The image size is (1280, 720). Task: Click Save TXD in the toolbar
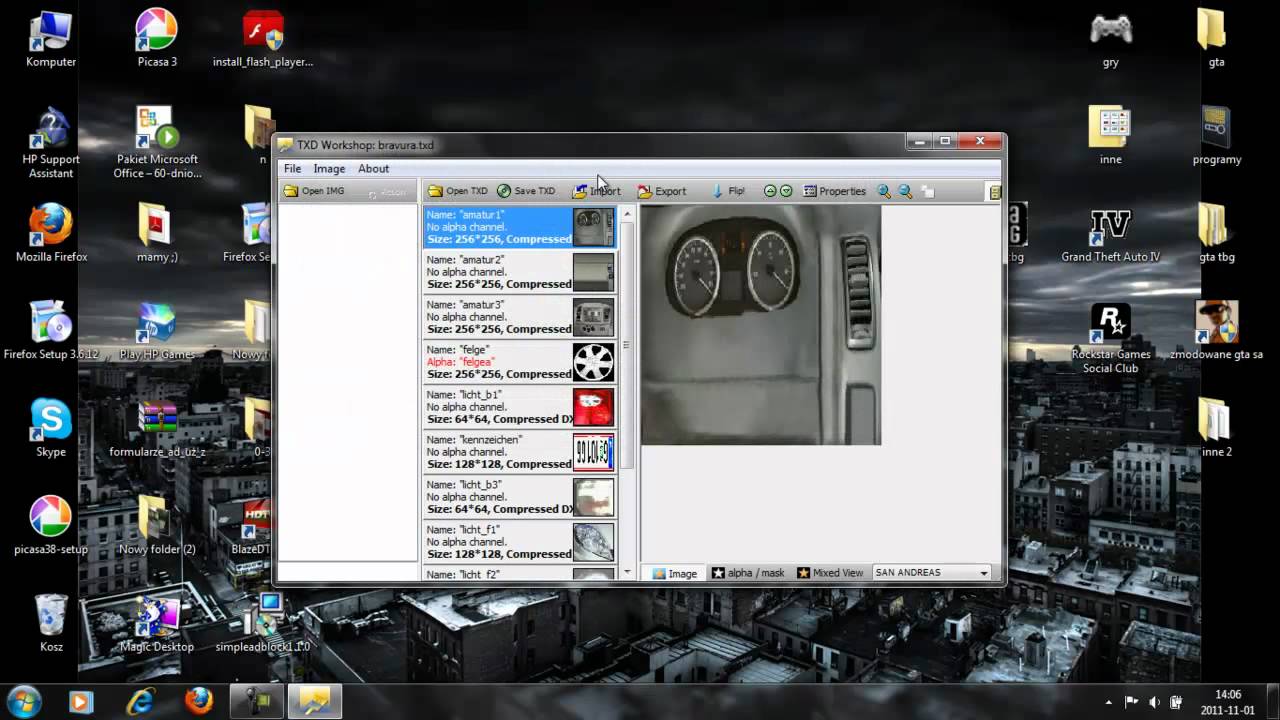click(x=526, y=191)
